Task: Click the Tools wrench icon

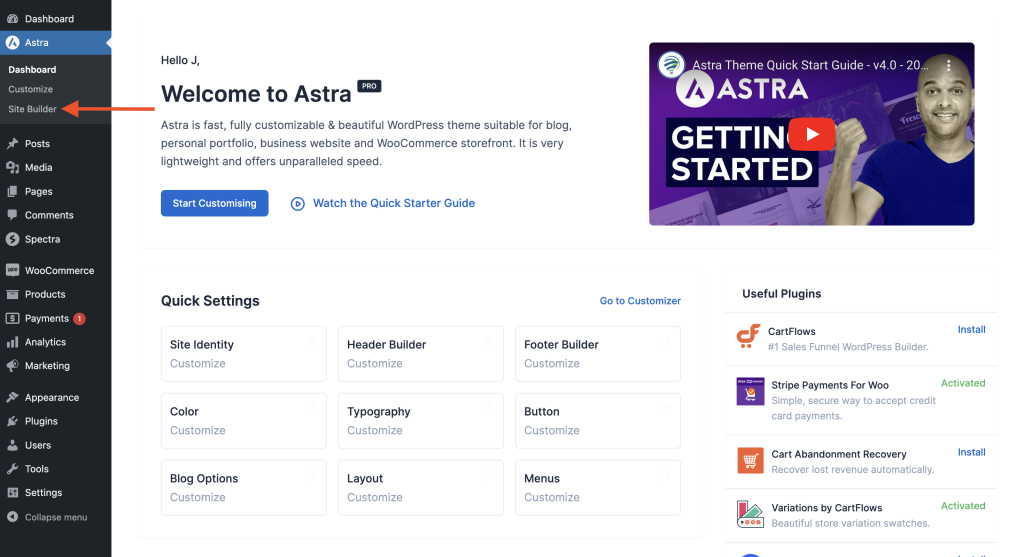Action: (12, 469)
